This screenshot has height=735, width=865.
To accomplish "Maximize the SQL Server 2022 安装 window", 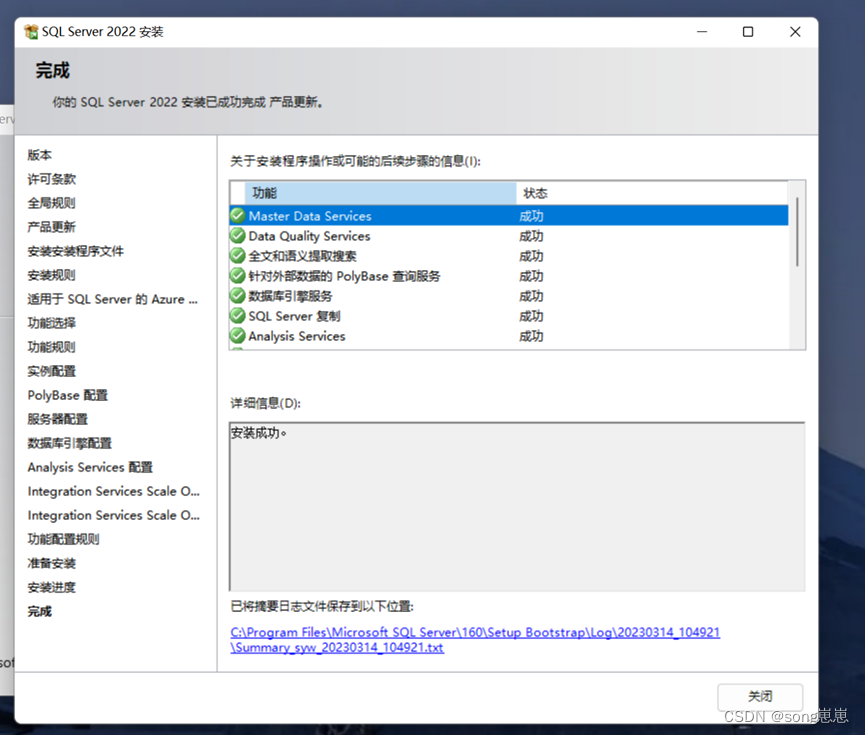I will click(x=748, y=32).
